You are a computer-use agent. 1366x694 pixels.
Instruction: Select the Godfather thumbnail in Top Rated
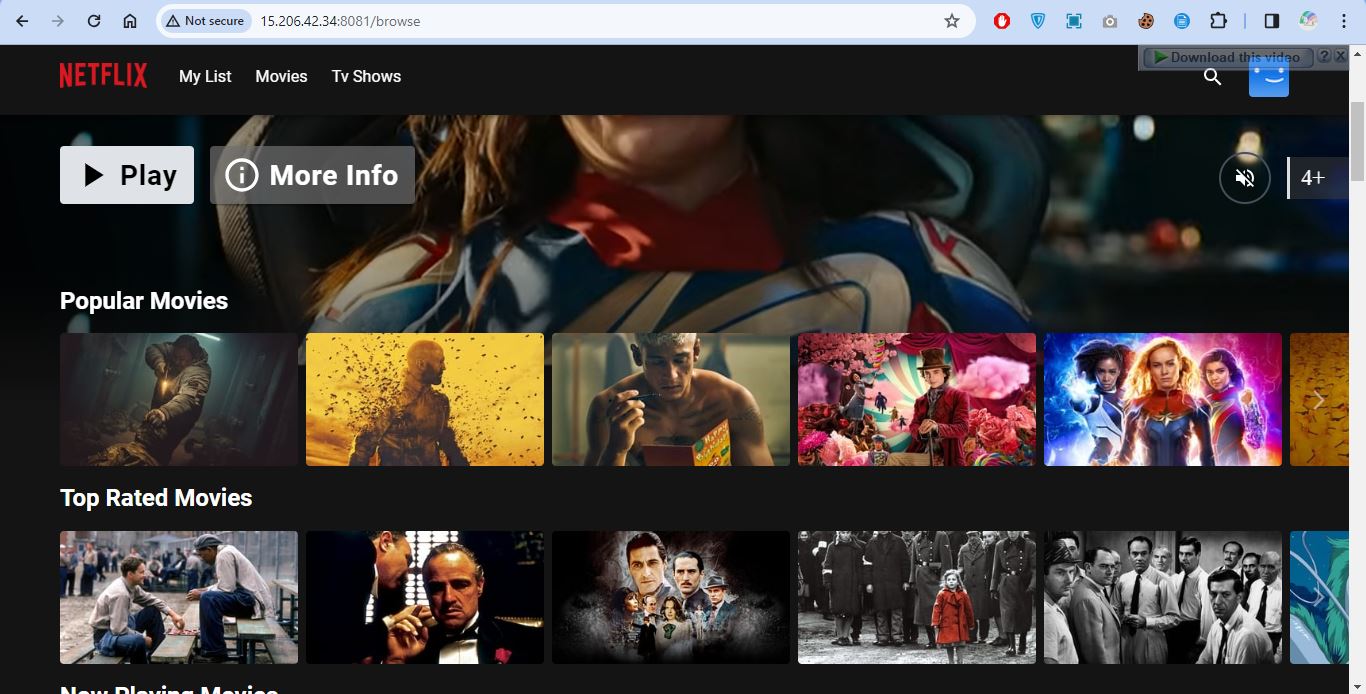coord(425,597)
